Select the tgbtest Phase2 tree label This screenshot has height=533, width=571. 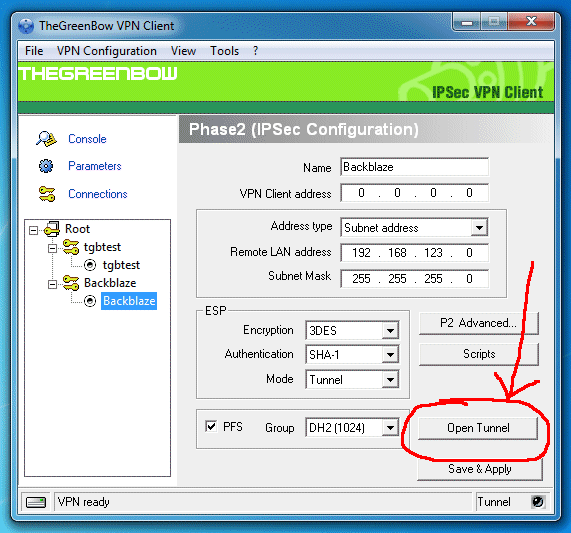click(121, 265)
